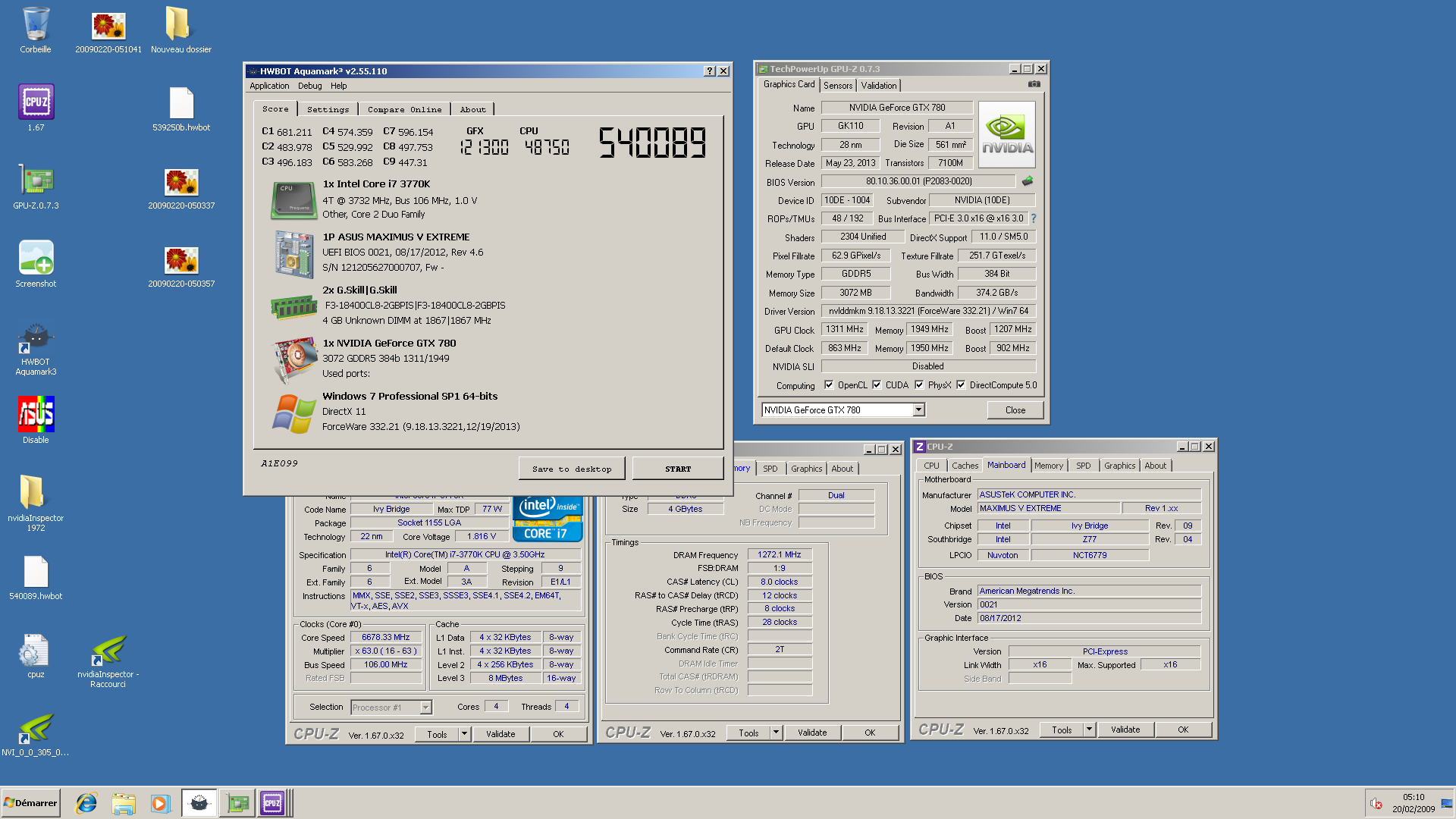
Task: Click the Aquamark help question mark button
Action: coord(710,71)
